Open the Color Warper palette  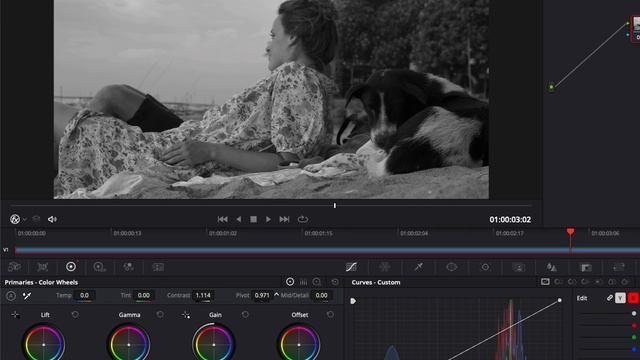pos(384,267)
